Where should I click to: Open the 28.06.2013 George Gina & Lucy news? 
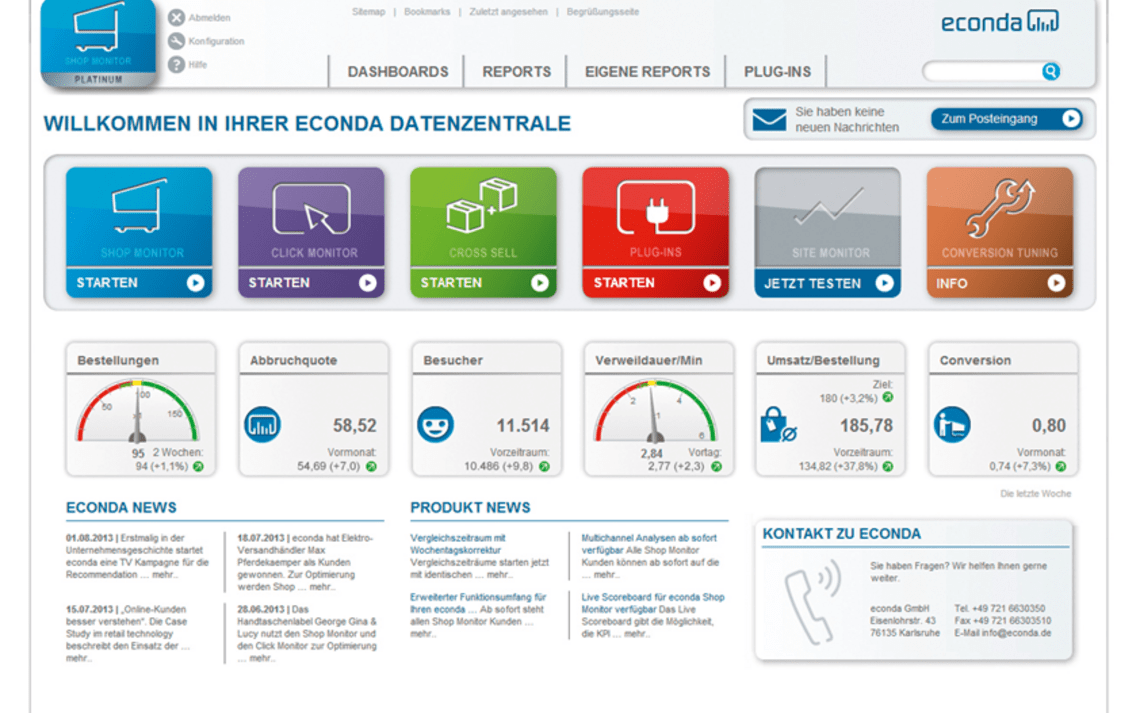point(307,634)
